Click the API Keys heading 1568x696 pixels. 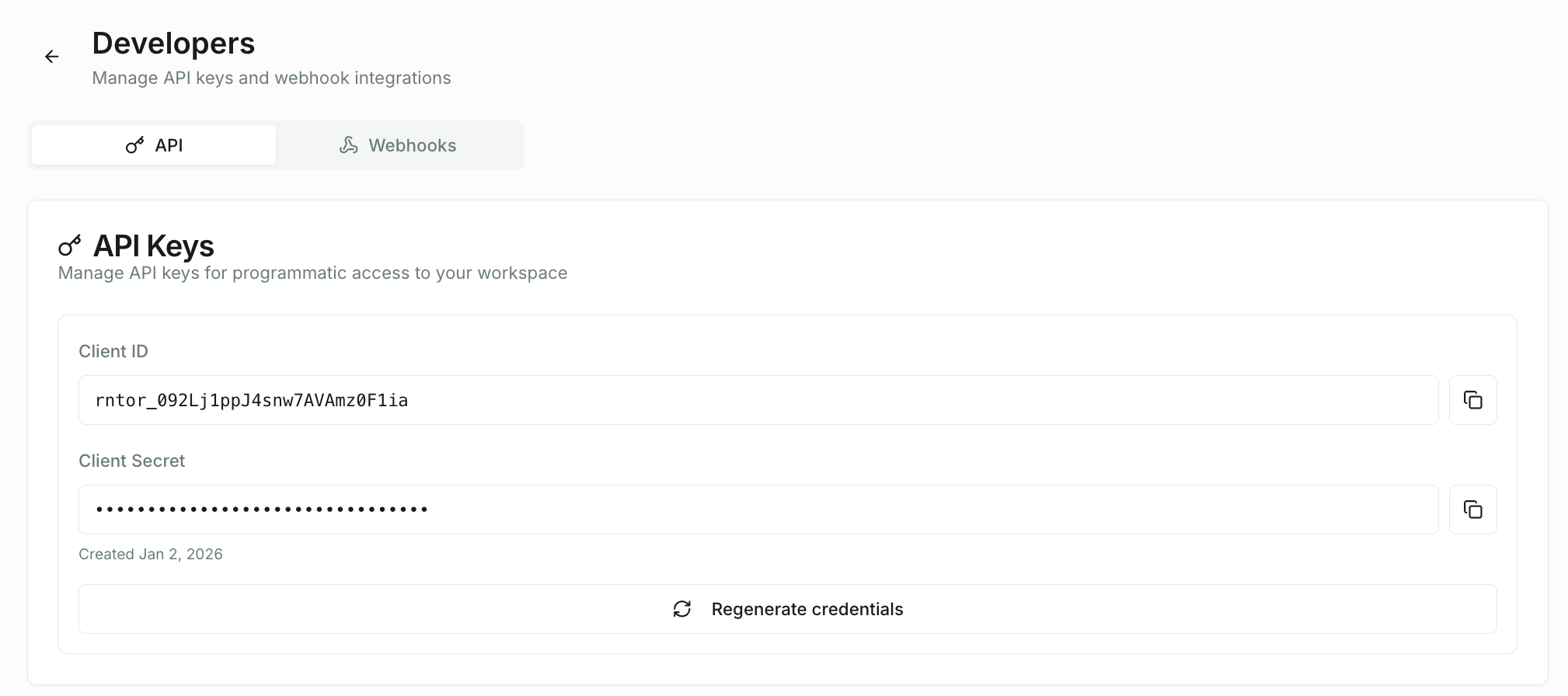coord(152,245)
